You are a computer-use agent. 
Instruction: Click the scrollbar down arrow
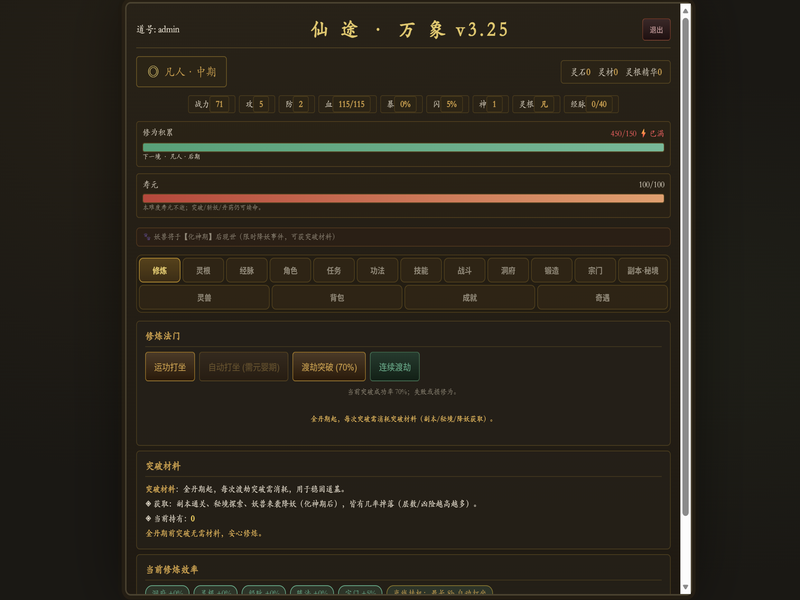pos(686,587)
